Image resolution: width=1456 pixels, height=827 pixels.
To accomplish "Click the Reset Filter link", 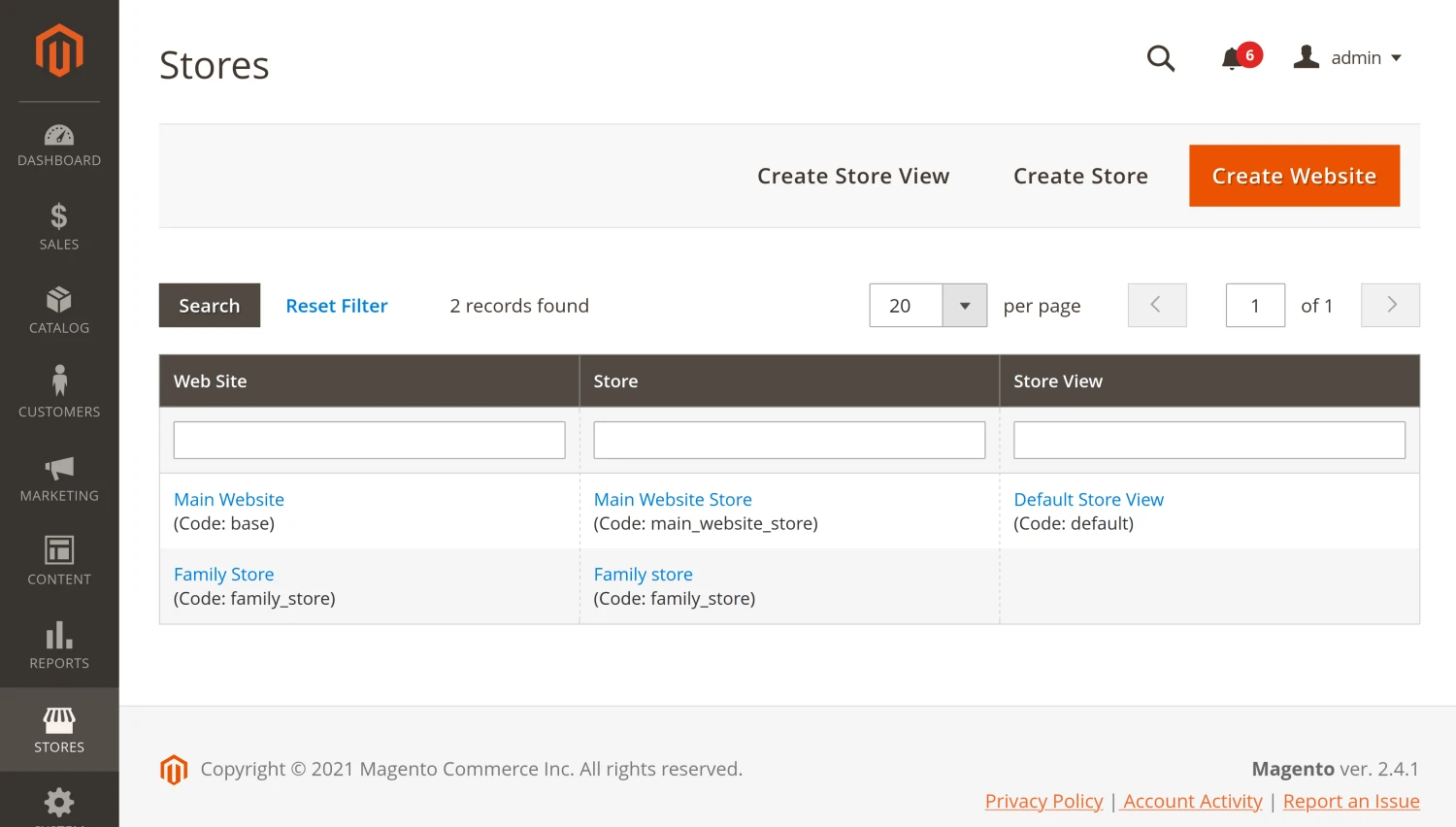I will click(x=337, y=306).
